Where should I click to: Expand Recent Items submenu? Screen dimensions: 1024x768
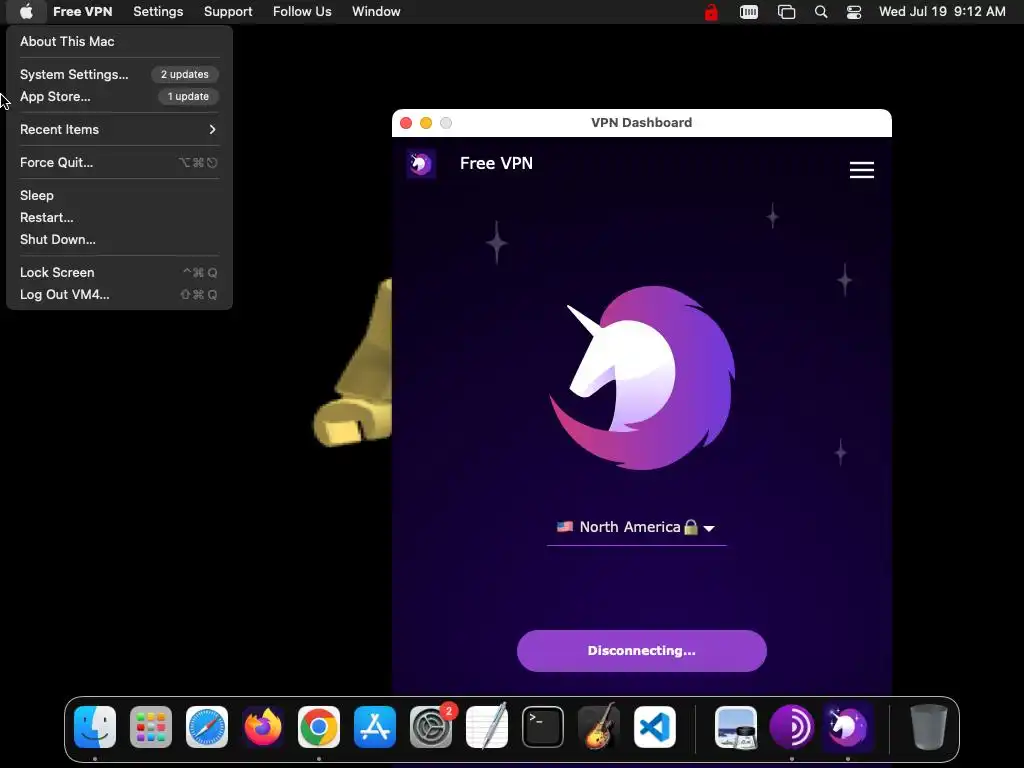click(x=120, y=129)
